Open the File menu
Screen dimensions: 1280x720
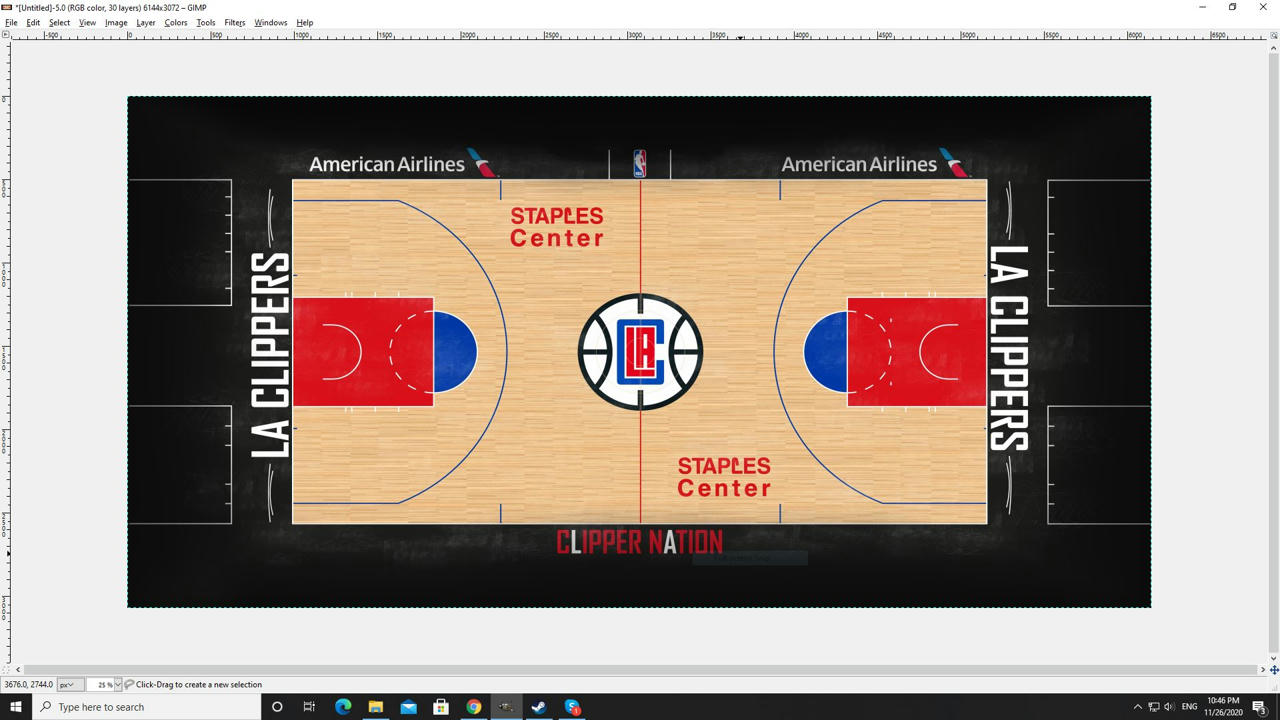point(11,22)
